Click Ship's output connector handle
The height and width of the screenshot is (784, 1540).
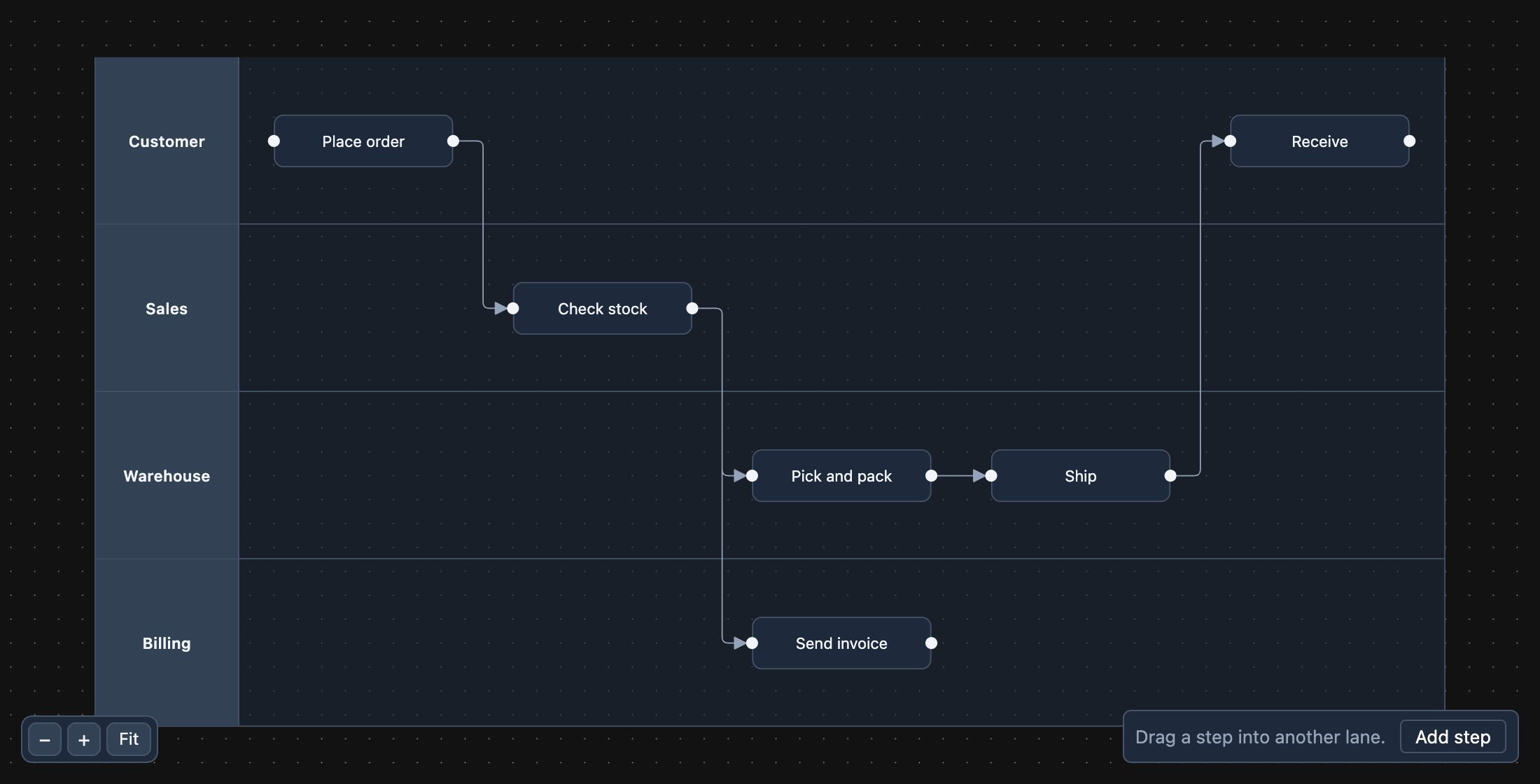tap(1170, 476)
